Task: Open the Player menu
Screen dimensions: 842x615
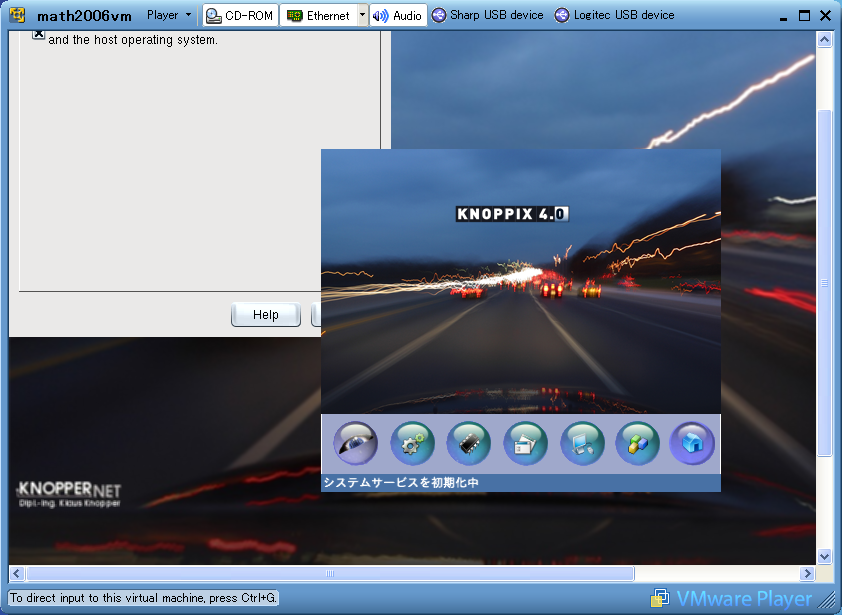Action: [169, 15]
